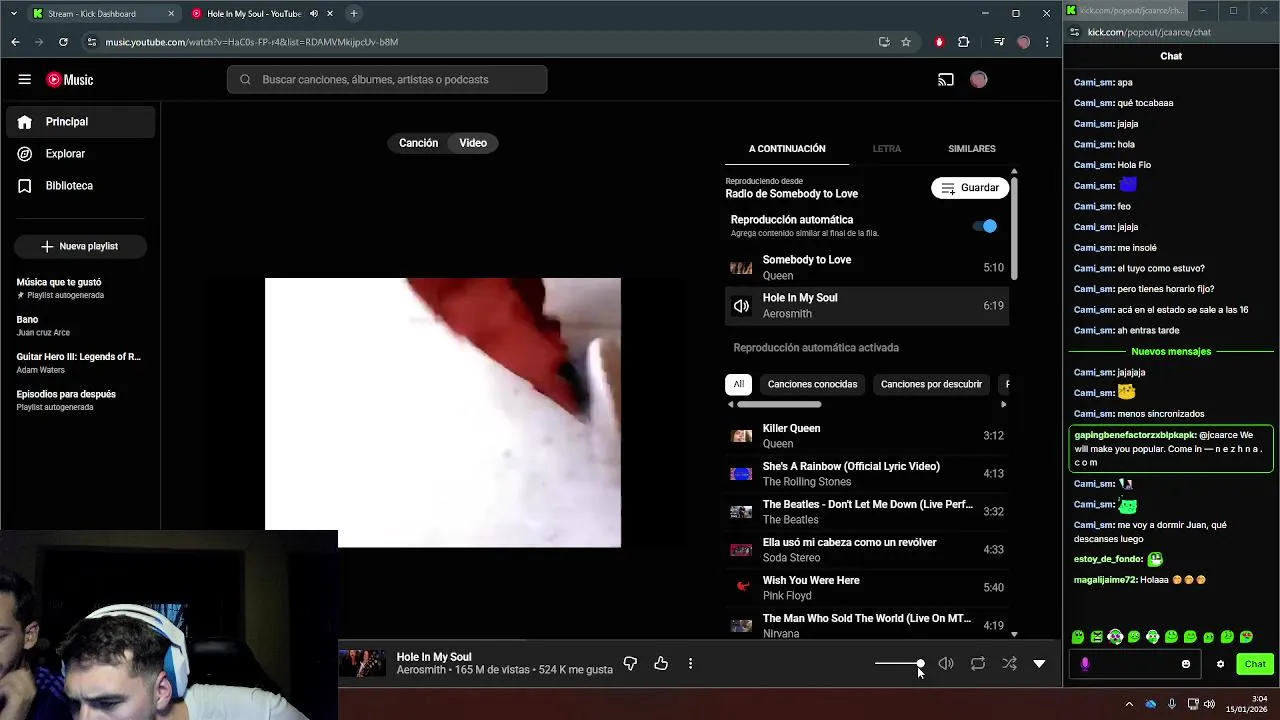Play Killer Queen from the queue
1280x720 pixels.
pos(867,436)
